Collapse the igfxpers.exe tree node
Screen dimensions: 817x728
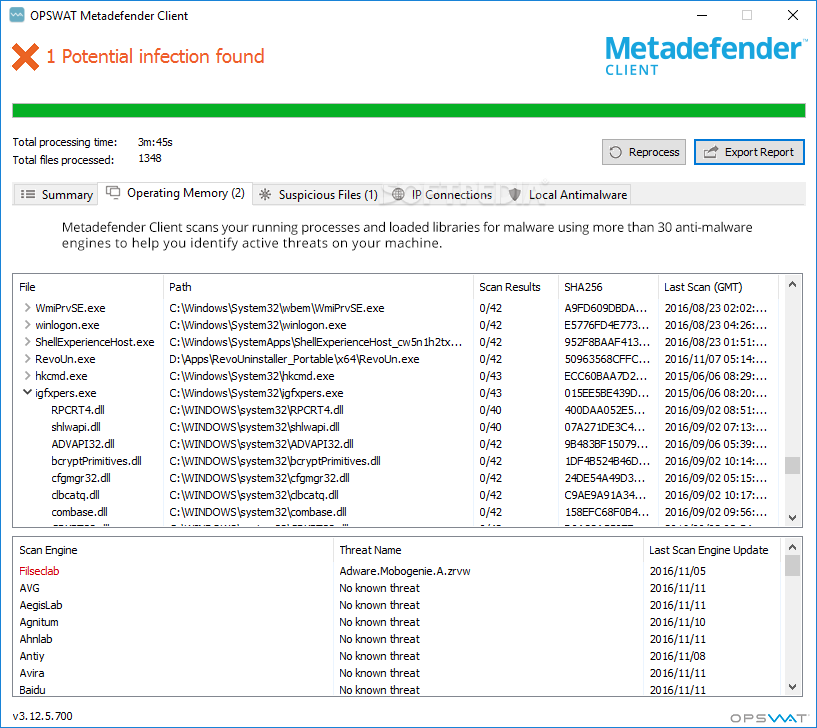(27, 392)
